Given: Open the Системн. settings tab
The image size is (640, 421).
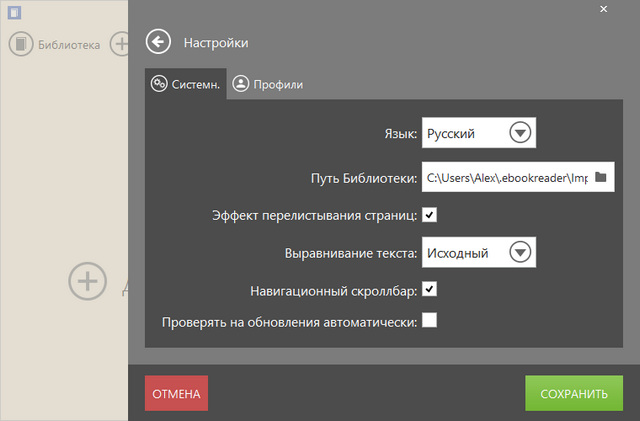Looking at the screenshot, I should click(x=186, y=84).
